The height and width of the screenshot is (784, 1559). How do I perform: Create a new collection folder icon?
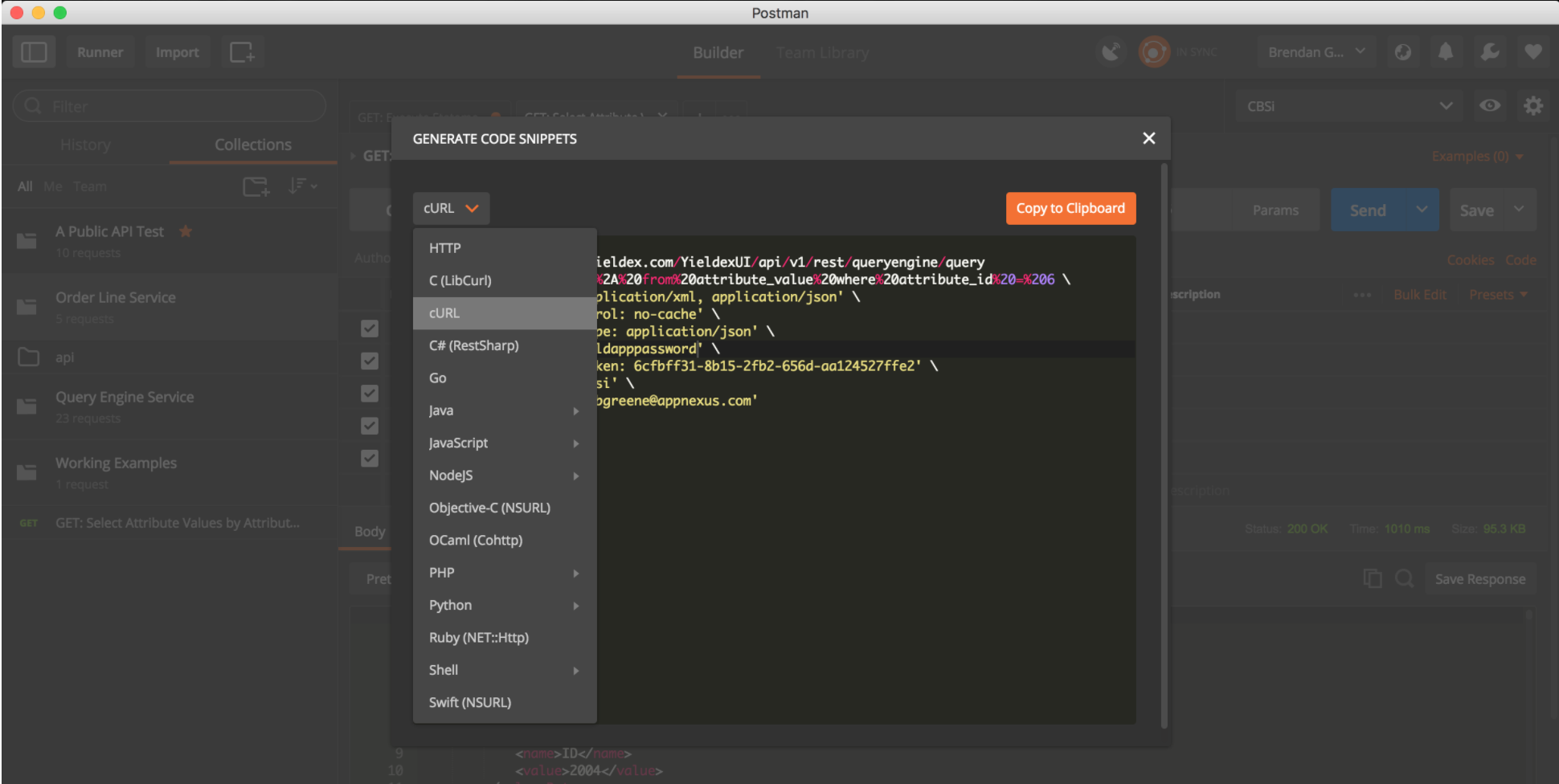pyautogui.click(x=256, y=186)
